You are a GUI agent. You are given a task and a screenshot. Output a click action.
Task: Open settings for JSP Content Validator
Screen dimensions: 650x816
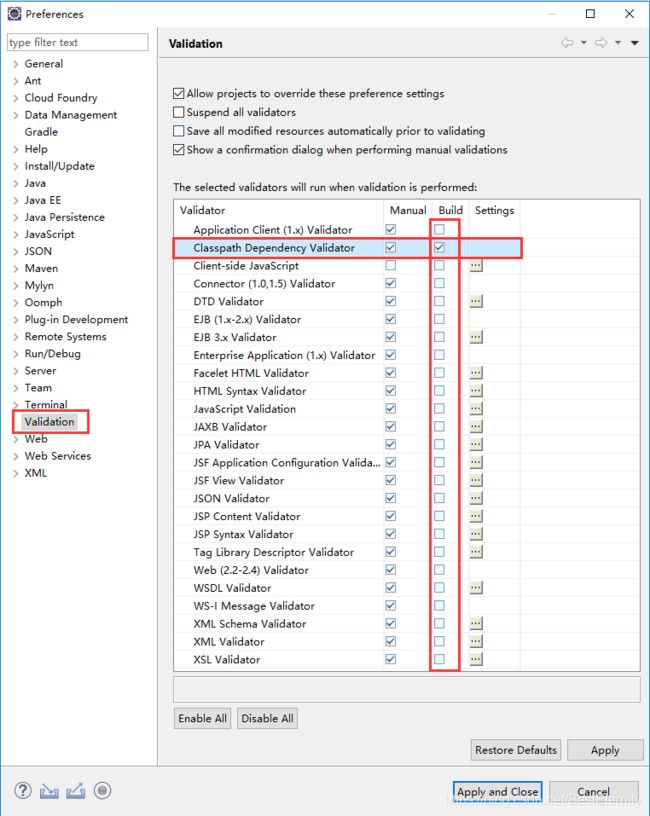pyautogui.click(x=476, y=516)
